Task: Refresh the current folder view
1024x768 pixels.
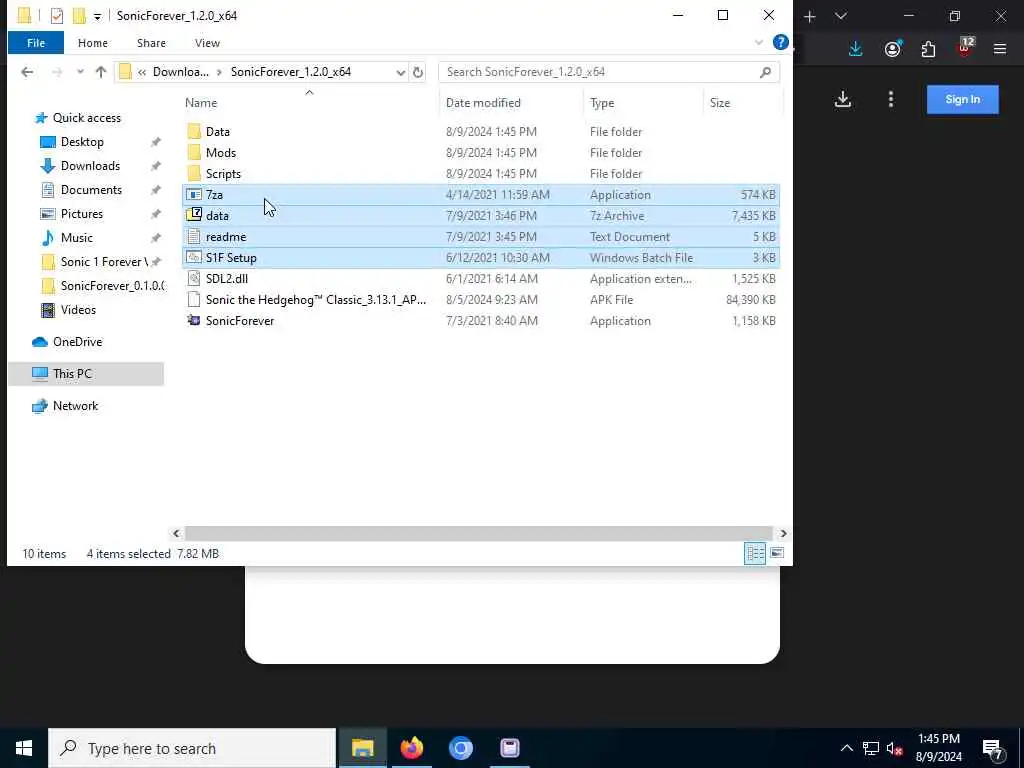Action: [418, 72]
